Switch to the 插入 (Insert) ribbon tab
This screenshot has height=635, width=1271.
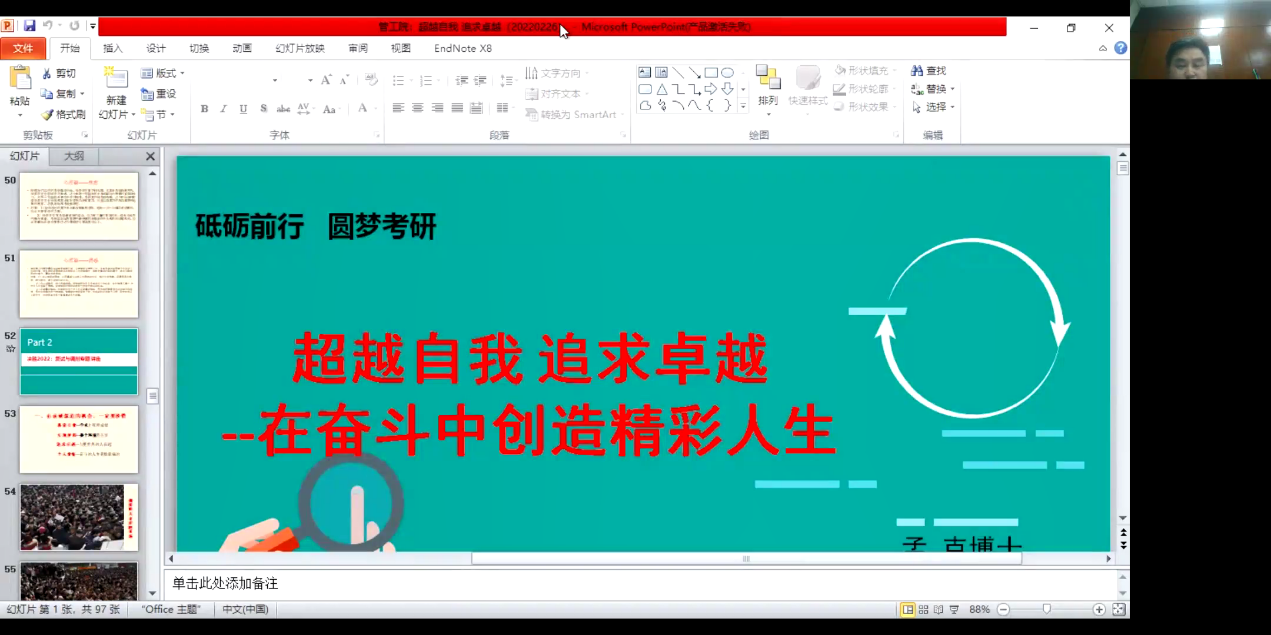tap(113, 48)
